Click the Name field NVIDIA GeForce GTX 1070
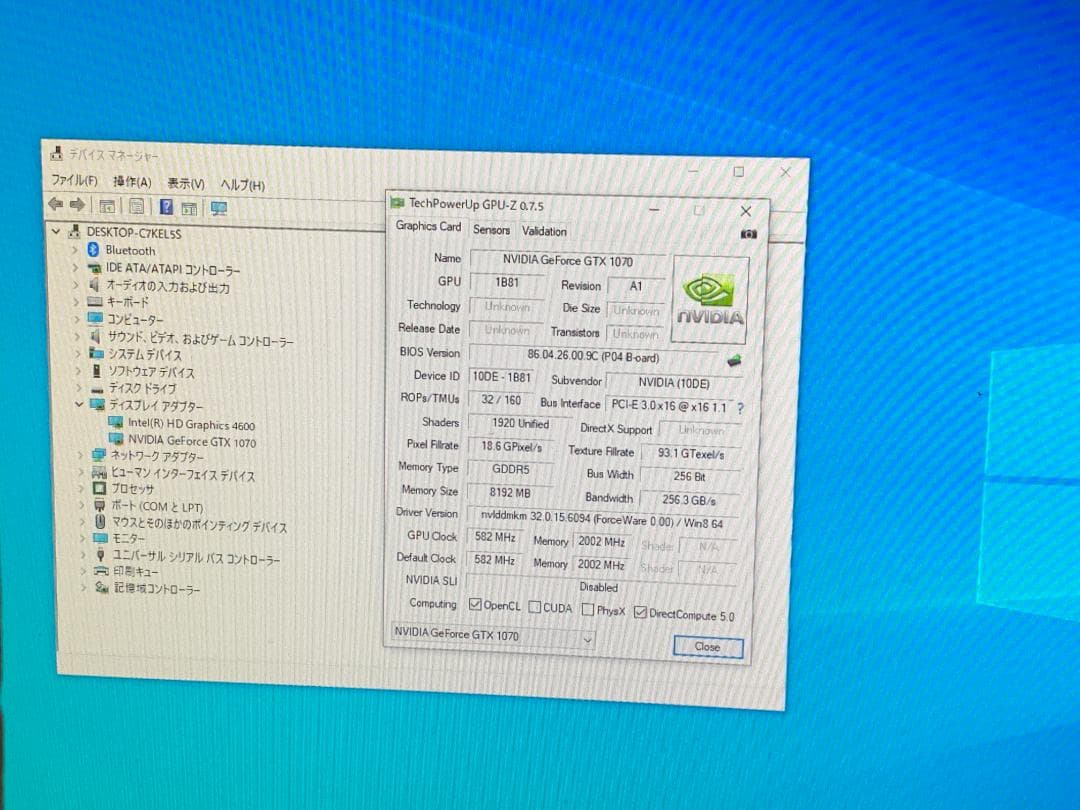Viewport: 1080px width, 810px height. [568, 261]
